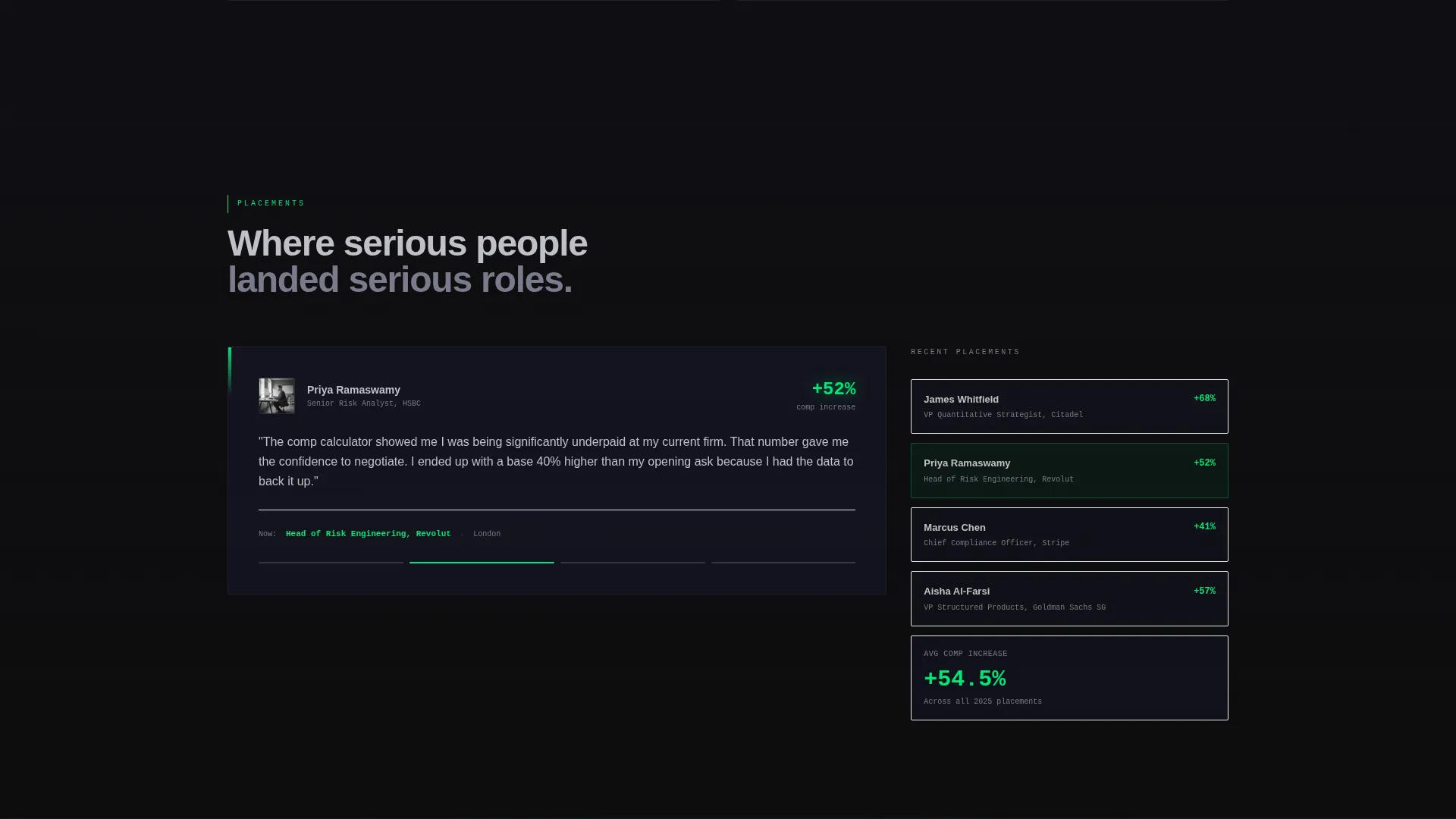Image resolution: width=1456 pixels, height=819 pixels.
Task: Click 'Chief Compliance Officer, Stripe' text
Action: click(996, 543)
